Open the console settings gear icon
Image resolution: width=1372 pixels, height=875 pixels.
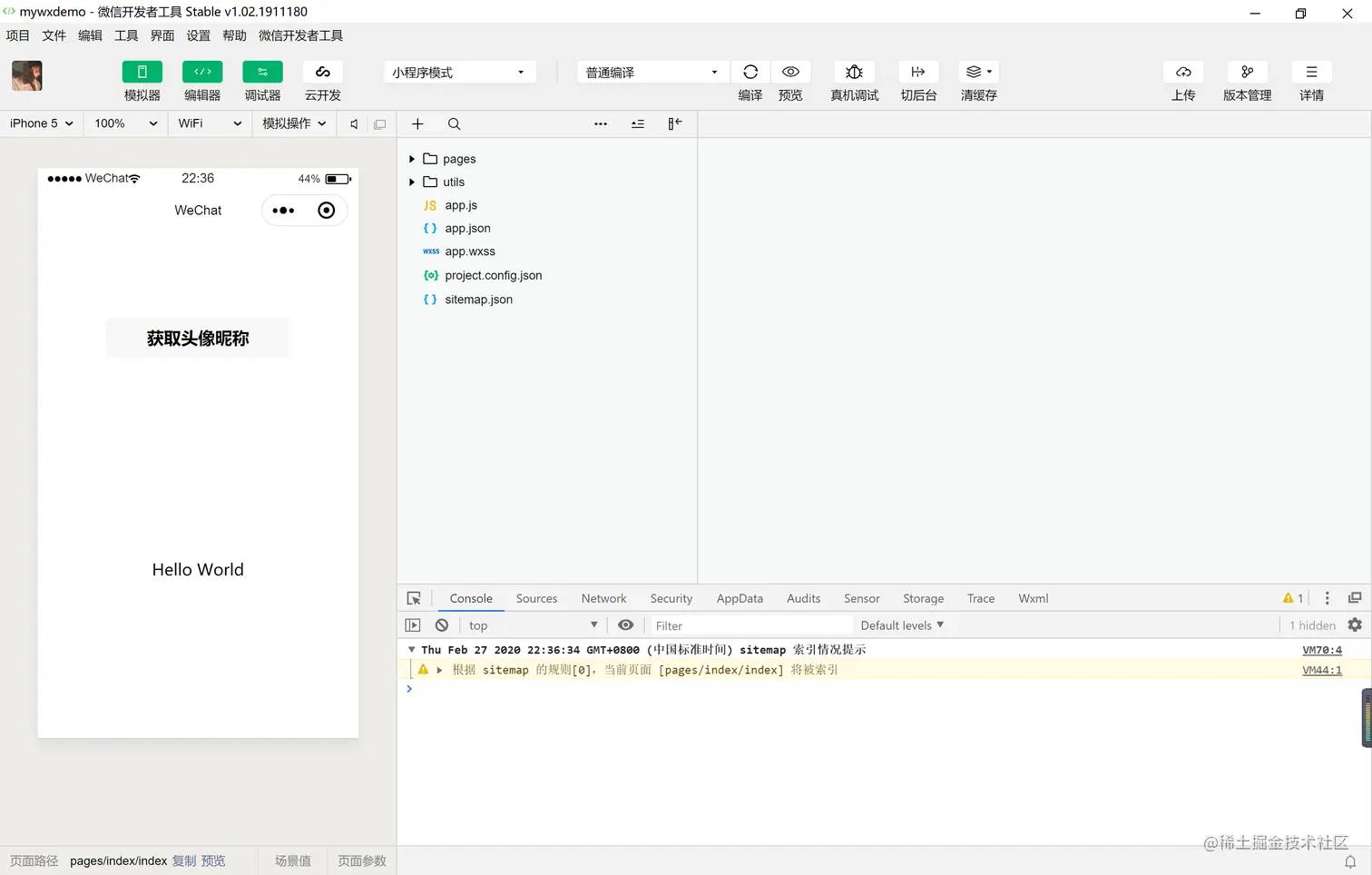tap(1355, 625)
